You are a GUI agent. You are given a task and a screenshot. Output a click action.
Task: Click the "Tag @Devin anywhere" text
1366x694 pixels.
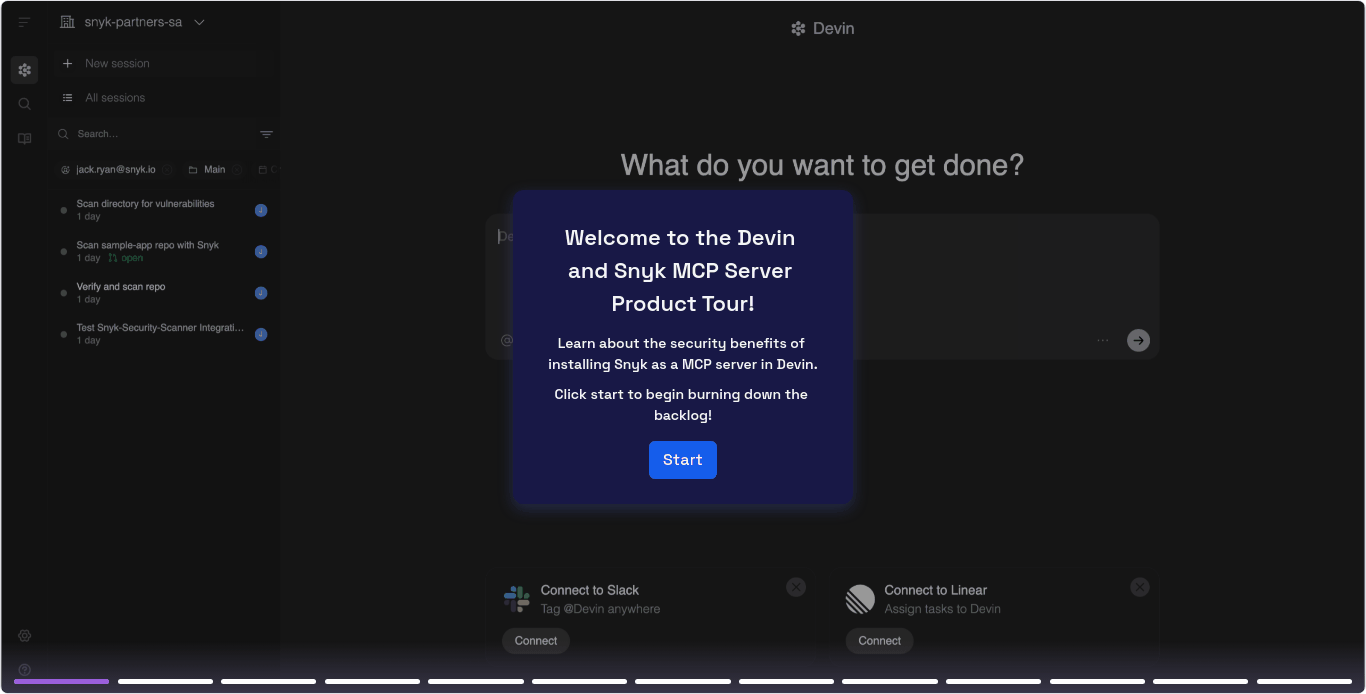click(x=600, y=609)
